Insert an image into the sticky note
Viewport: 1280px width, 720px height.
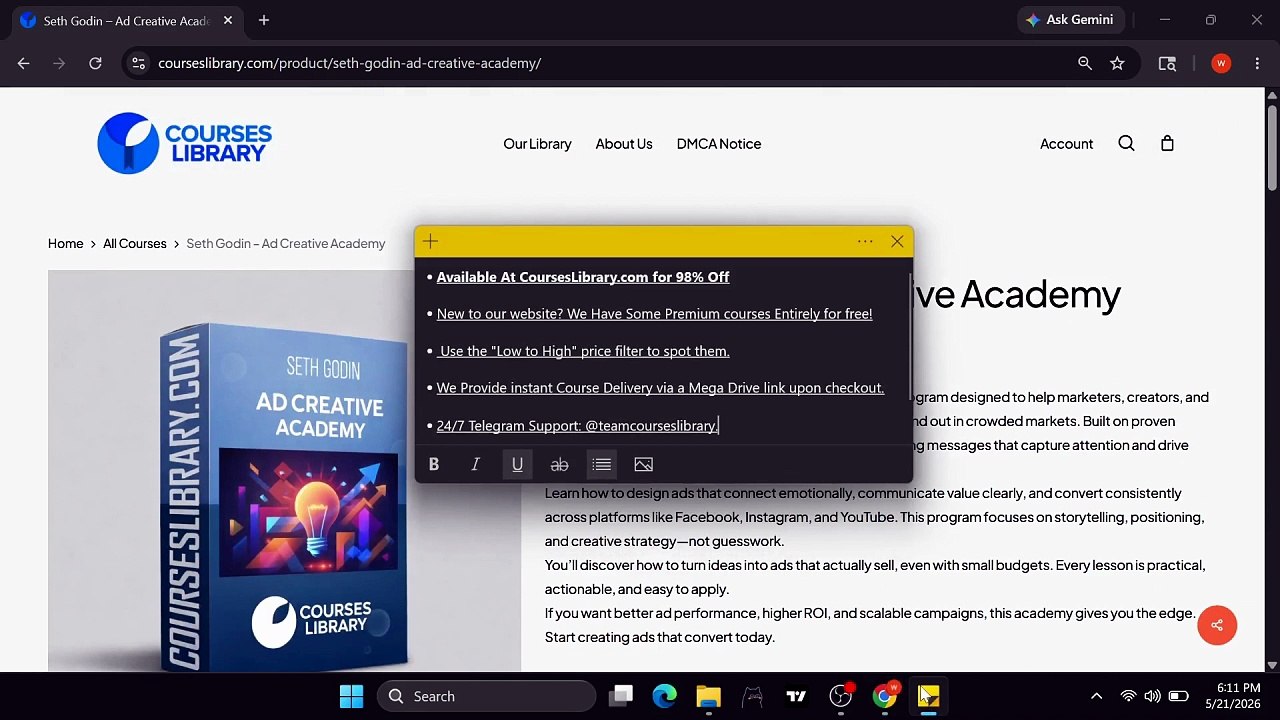pos(643,464)
